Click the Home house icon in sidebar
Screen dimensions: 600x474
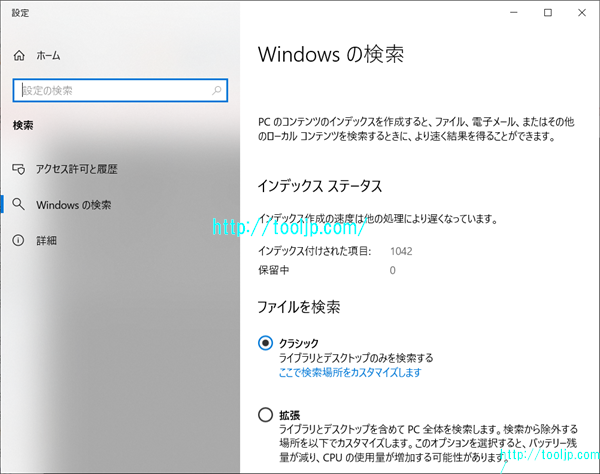19,56
